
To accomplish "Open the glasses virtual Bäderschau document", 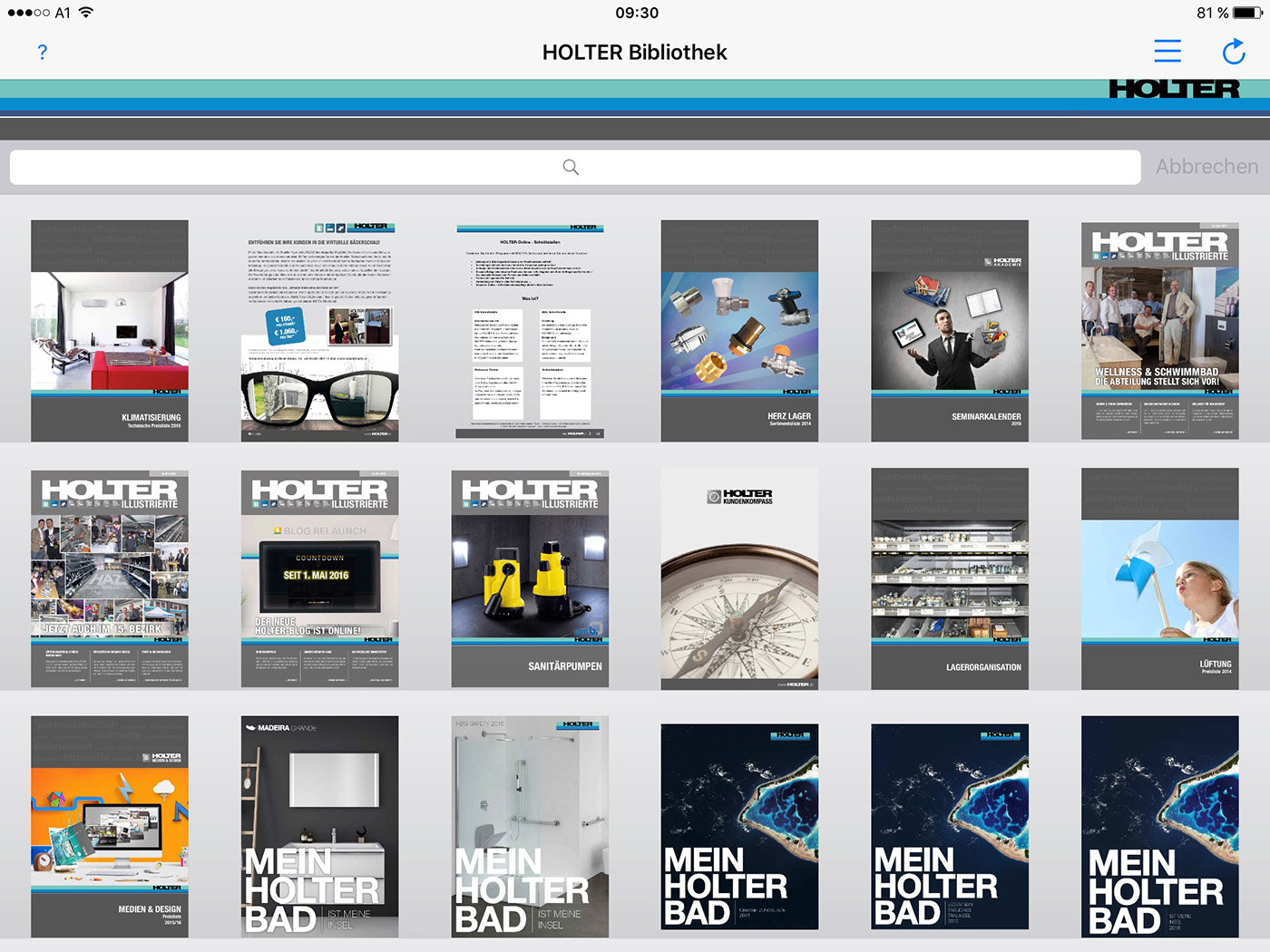I will 320,331.
